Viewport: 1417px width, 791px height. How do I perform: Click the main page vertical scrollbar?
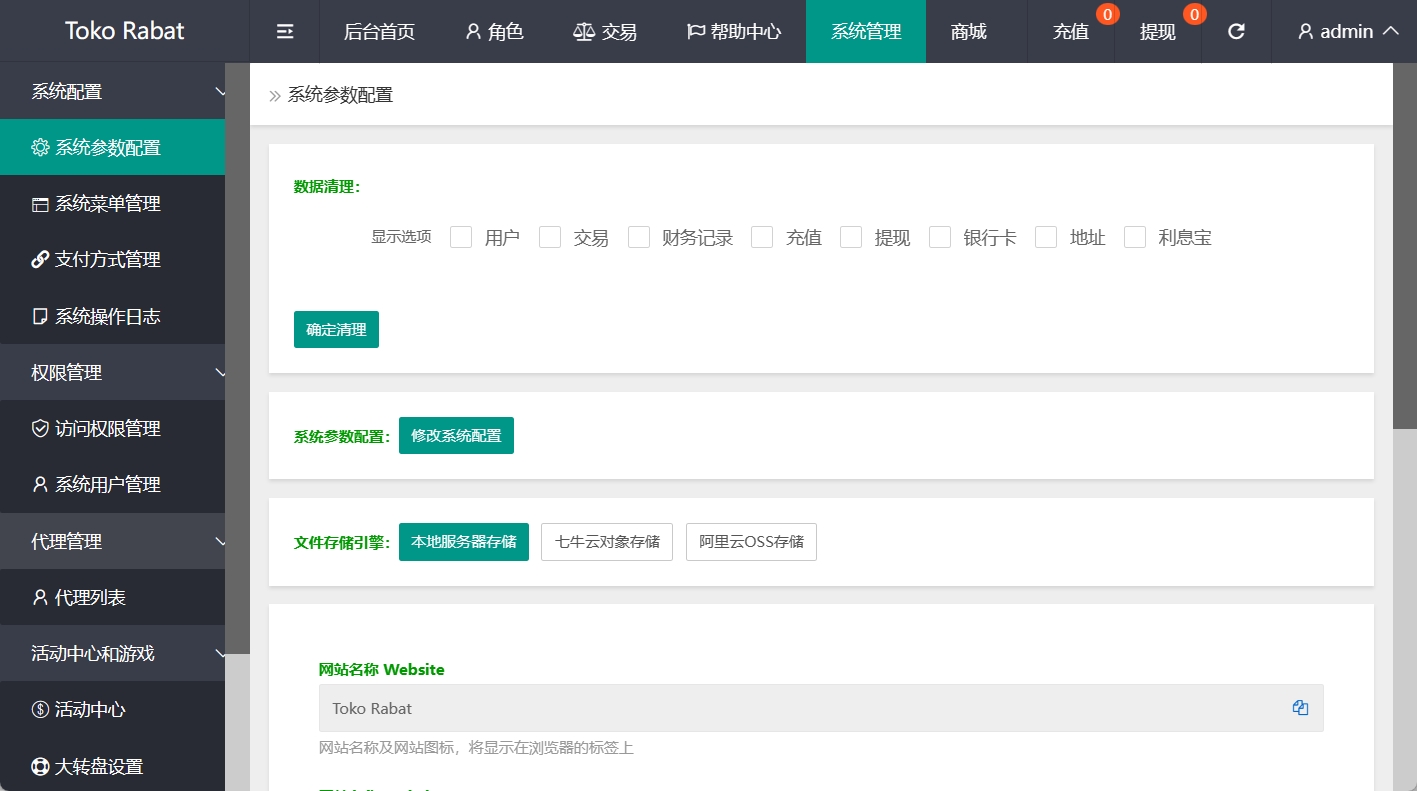click(1404, 250)
